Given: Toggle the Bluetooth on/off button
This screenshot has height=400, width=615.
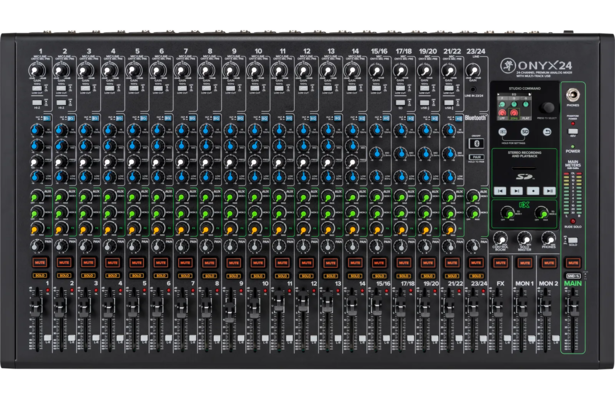Looking at the screenshot, I should [x=477, y=144].
